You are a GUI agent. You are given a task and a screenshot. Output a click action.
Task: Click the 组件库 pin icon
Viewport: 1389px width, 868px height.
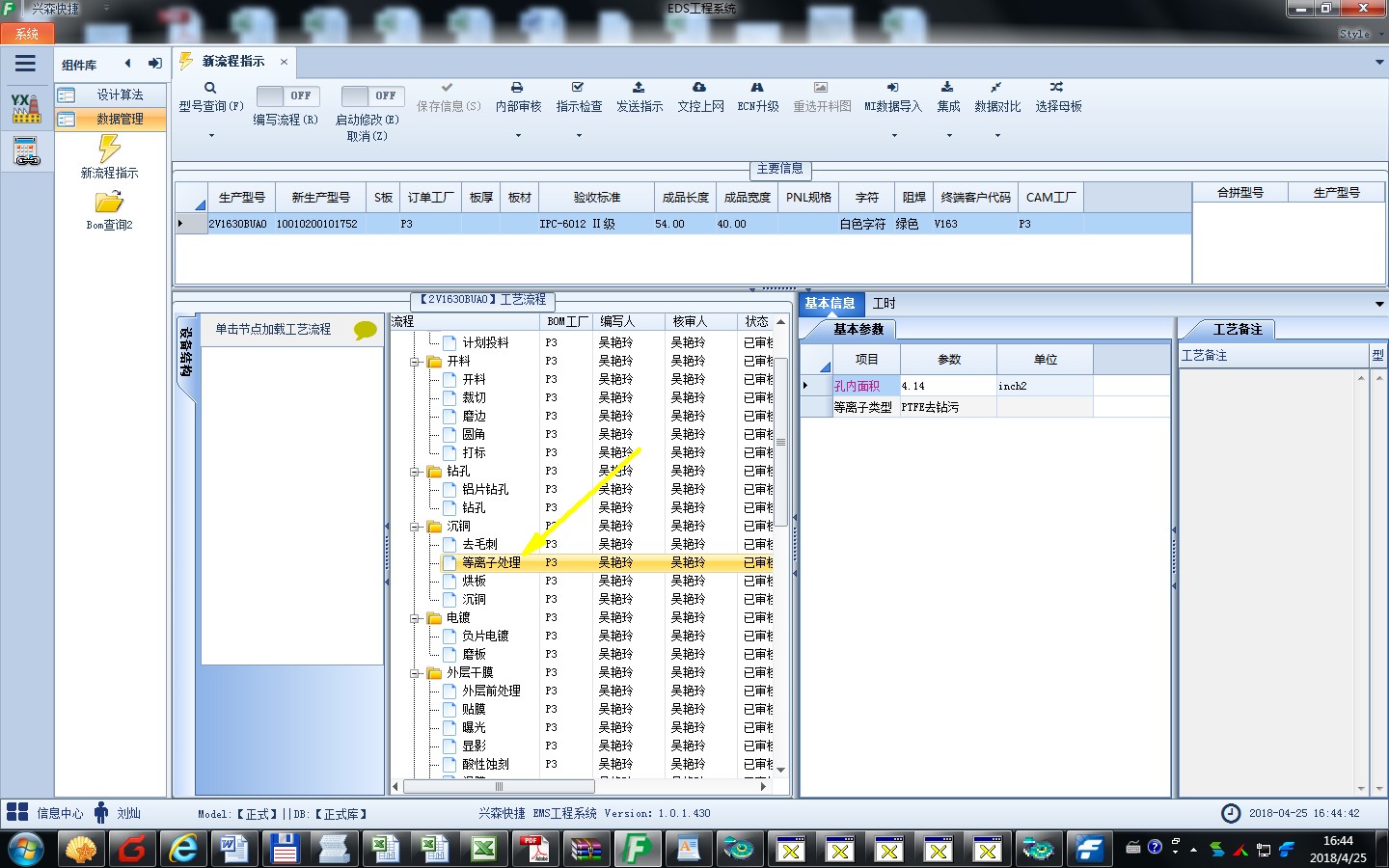(154, 64)
